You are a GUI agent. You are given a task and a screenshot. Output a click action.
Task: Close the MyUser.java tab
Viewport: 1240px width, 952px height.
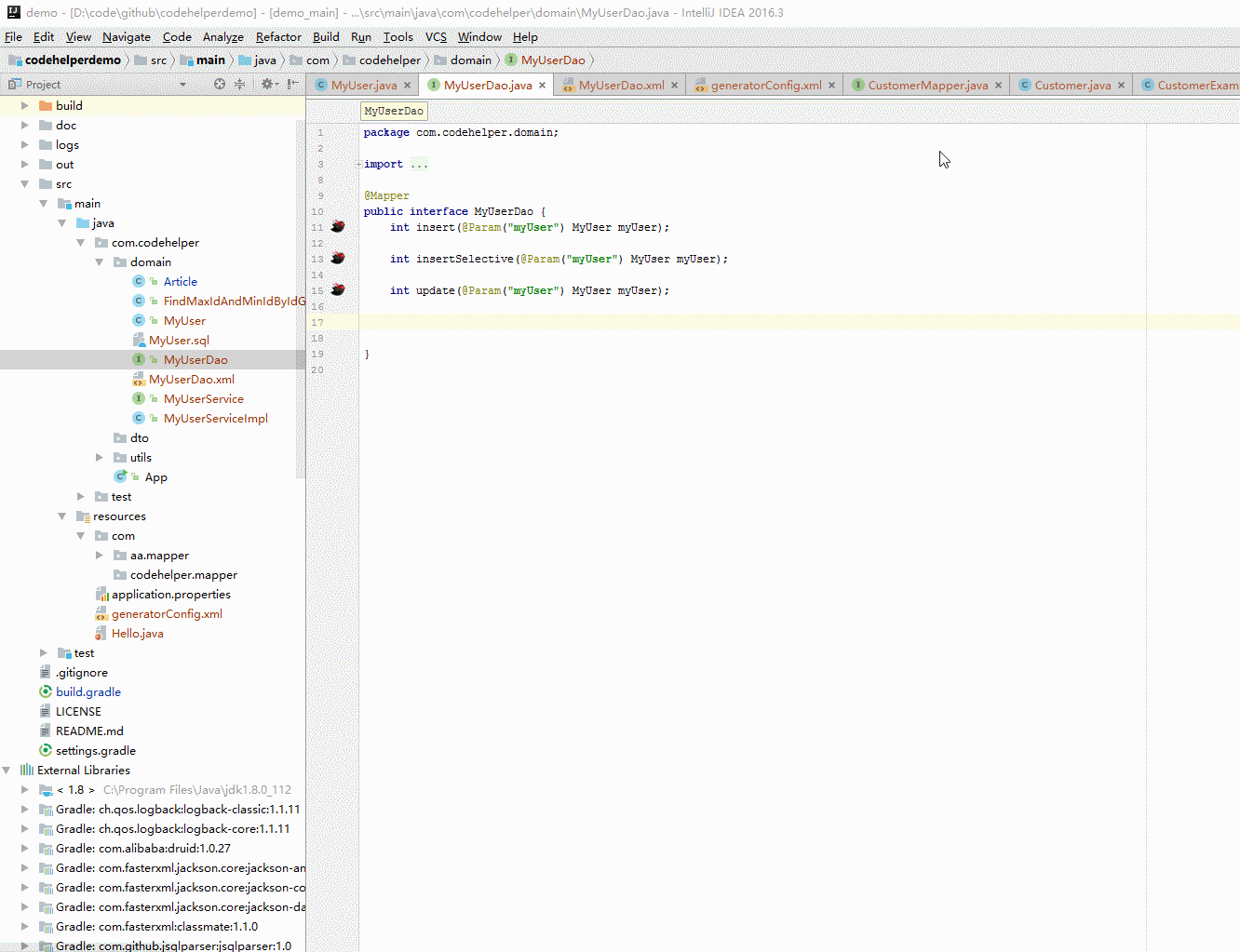point(407,85)
